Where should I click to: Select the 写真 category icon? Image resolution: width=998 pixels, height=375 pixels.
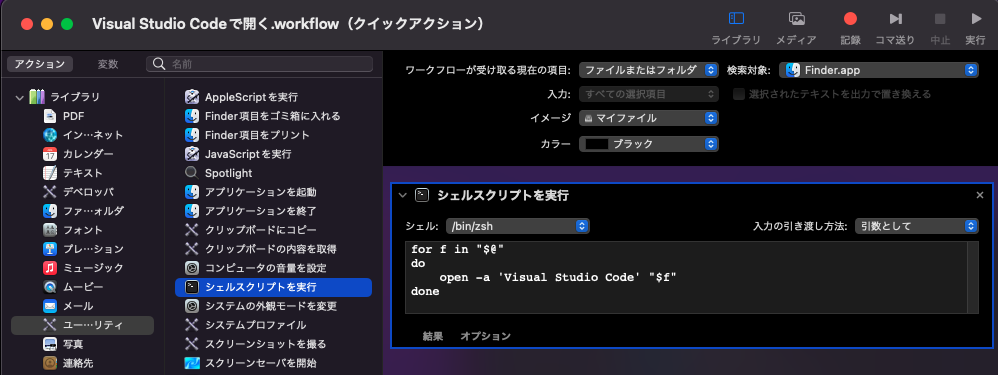click(50, 344)
